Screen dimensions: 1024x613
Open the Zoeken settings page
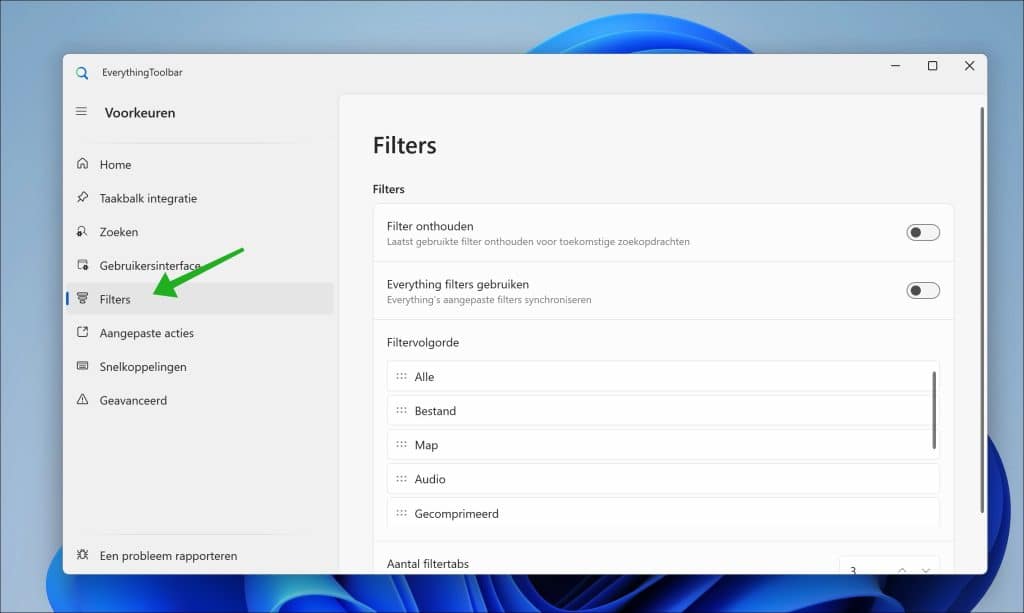[x=199, y=232]
